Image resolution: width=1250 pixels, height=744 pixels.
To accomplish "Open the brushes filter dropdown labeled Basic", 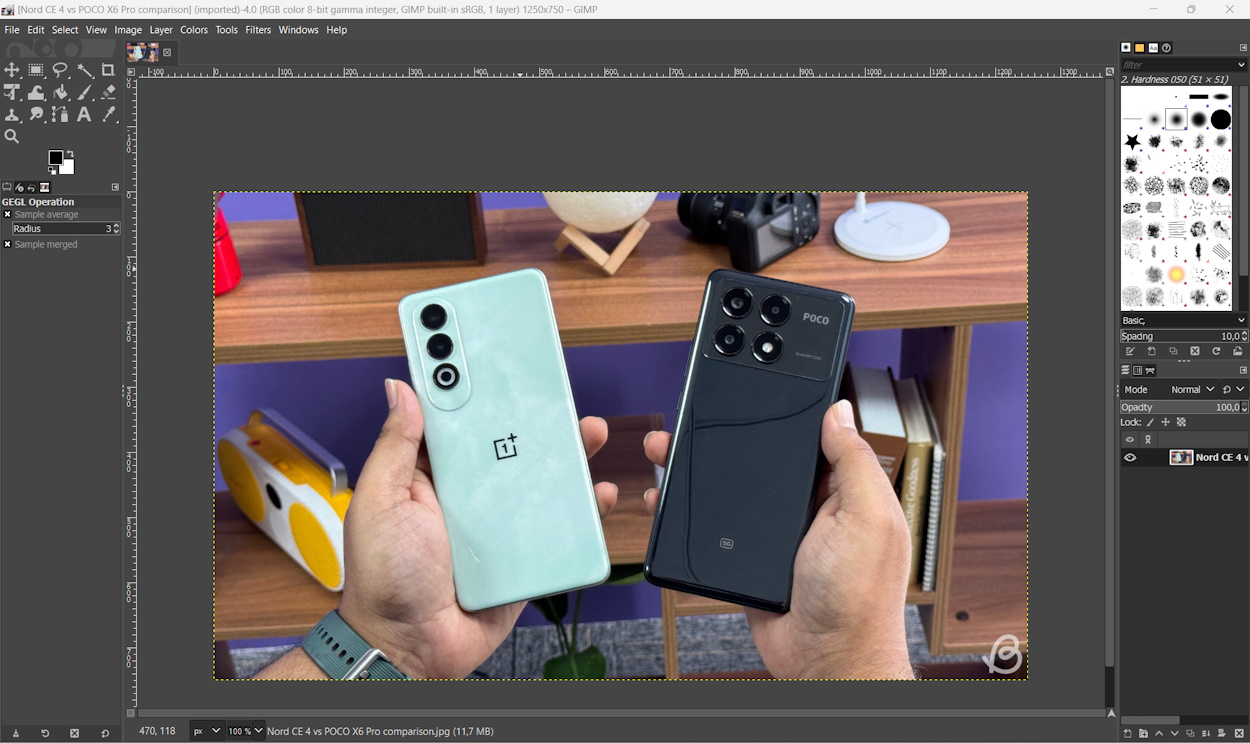I will 1180,320.
